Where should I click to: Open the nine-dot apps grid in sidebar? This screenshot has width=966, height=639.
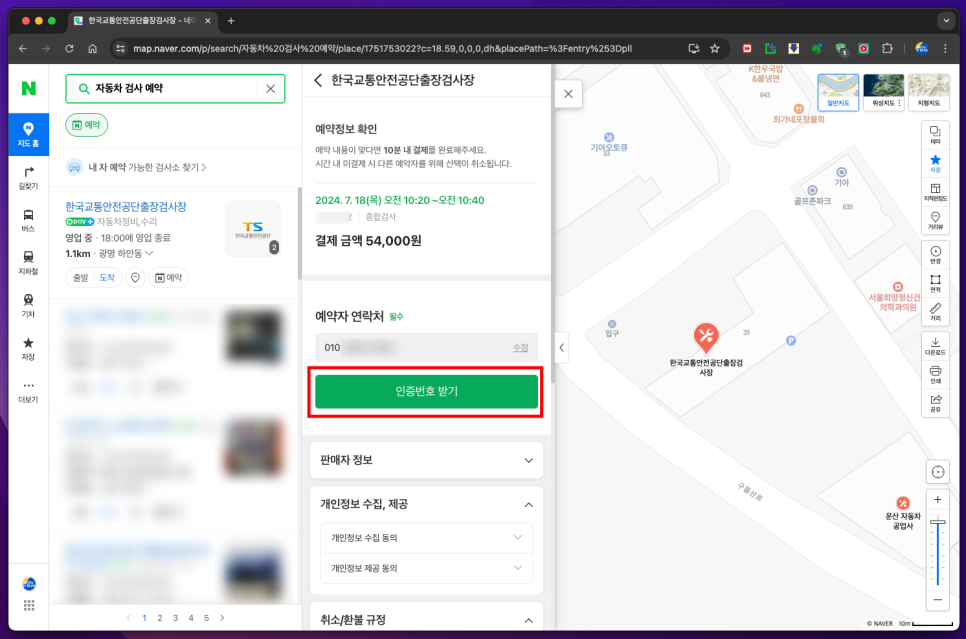pos(29,606)
